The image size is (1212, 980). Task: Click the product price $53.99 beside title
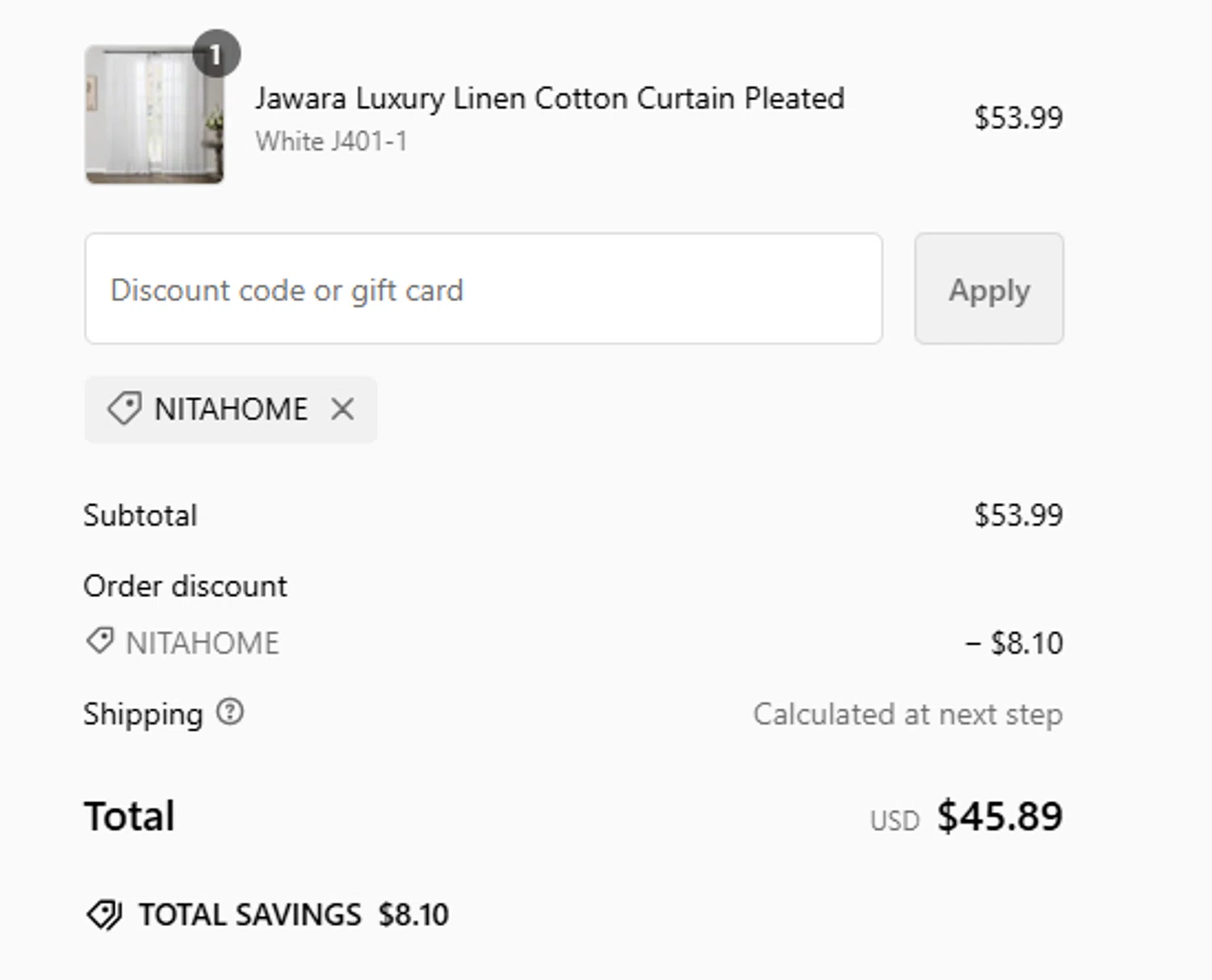point(1017,117)
